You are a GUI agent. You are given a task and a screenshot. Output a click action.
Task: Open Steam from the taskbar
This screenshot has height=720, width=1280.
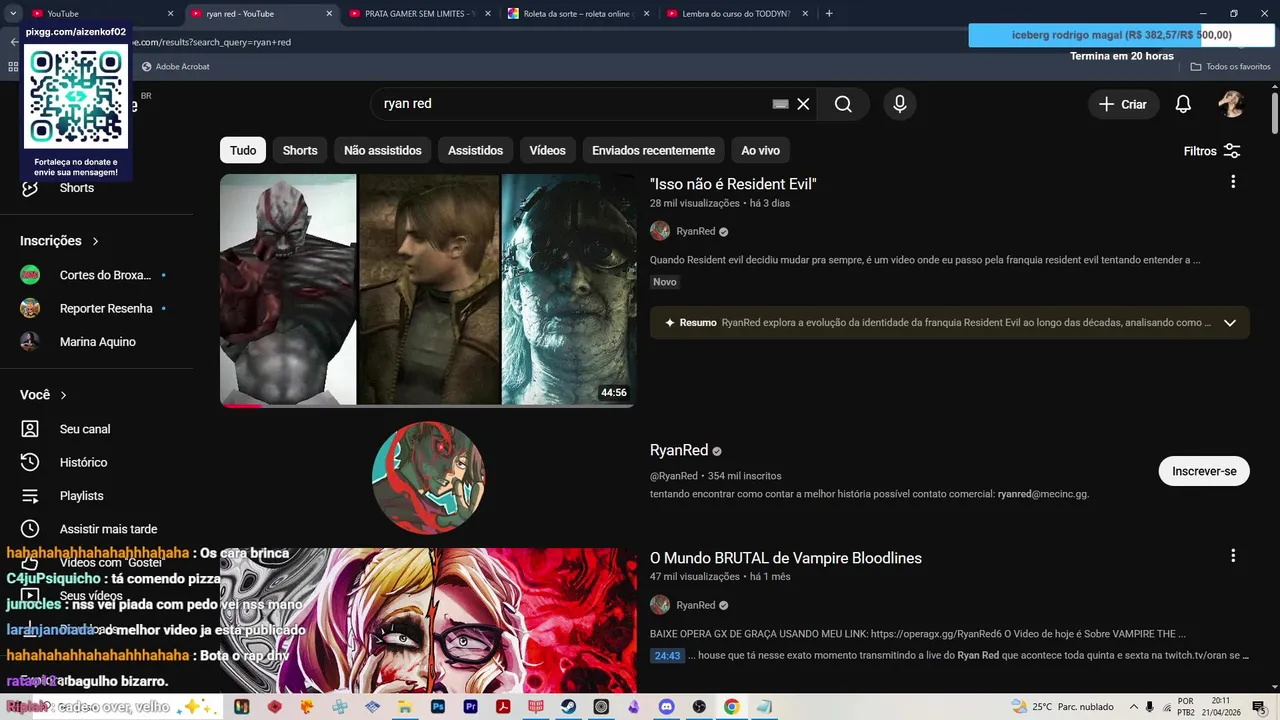click(568, 707)
